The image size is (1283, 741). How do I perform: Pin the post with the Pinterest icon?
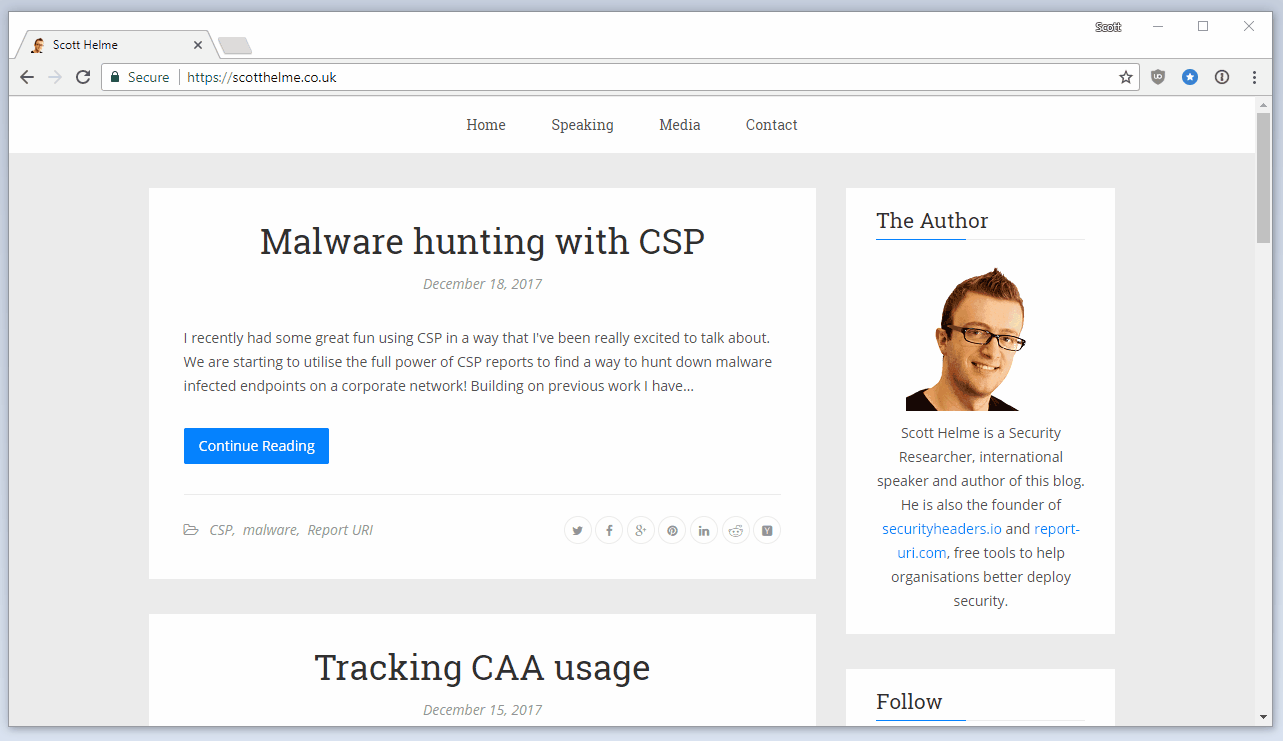tap(672, 531)
